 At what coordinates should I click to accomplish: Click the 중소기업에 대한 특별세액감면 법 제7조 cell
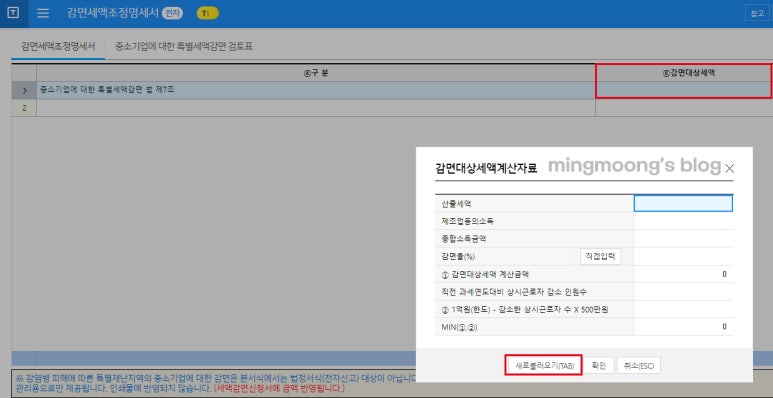point(316,90)
